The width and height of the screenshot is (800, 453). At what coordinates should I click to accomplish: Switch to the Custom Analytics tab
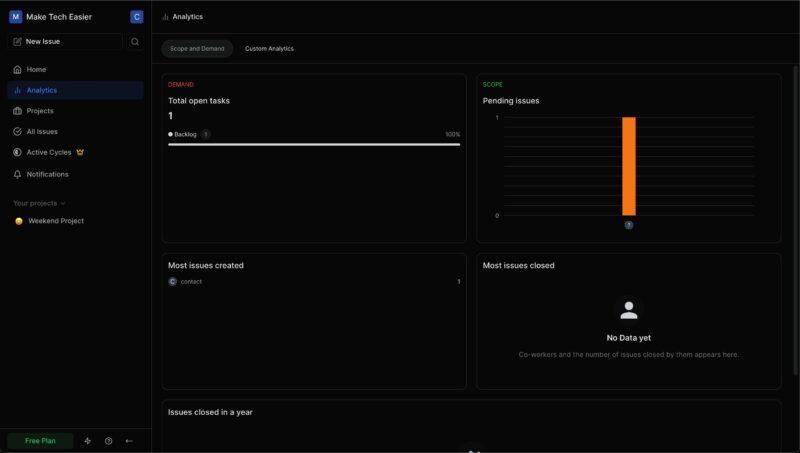pos(269,48)
